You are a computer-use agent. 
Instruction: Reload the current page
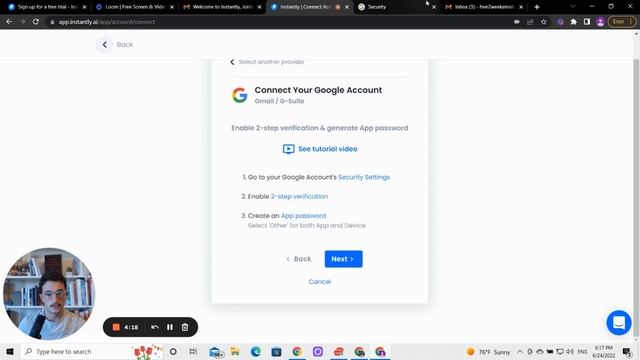pyautogui.click(x=36, y=22)
